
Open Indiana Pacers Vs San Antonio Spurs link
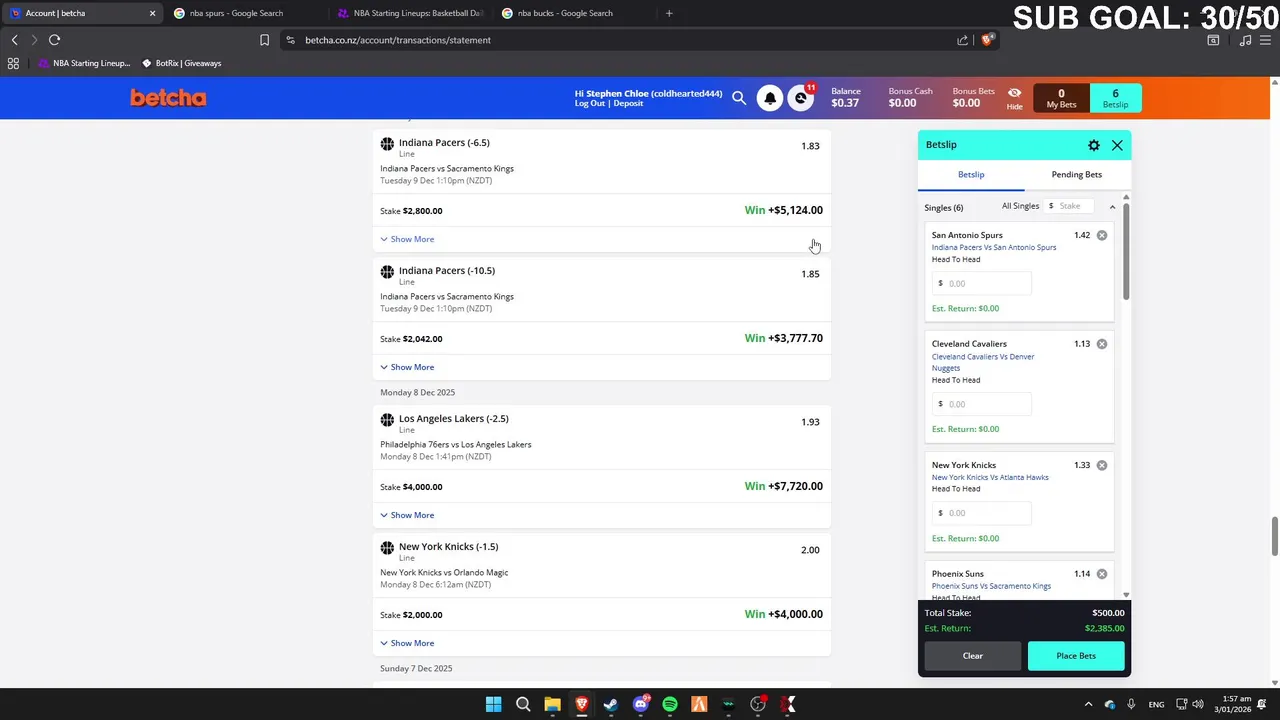[994, 247]
